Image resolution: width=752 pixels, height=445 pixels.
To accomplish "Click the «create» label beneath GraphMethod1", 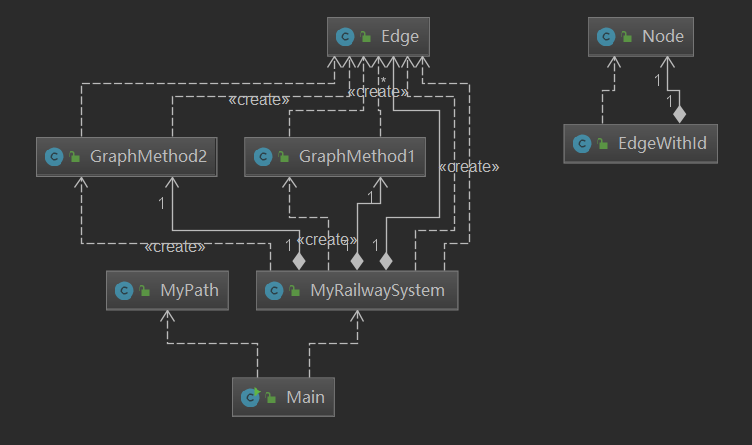I will 327,240.
